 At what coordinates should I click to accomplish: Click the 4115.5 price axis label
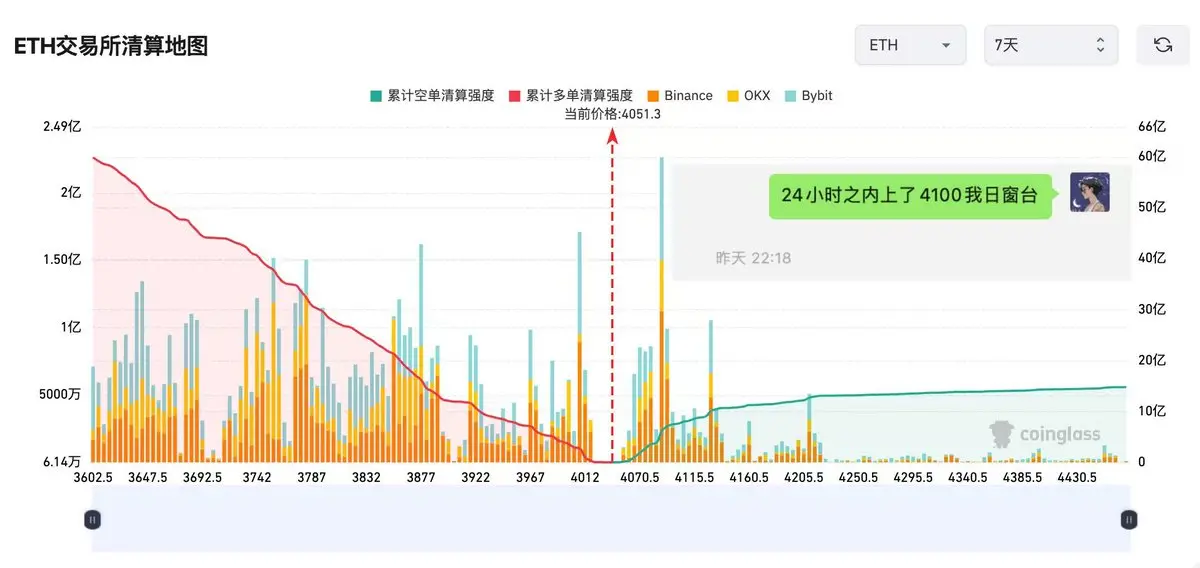tap(694, 478)
